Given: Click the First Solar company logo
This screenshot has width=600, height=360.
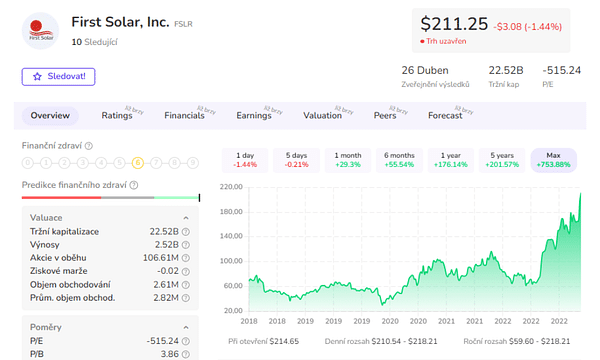Looking at the screenshot, I should 41,31.
